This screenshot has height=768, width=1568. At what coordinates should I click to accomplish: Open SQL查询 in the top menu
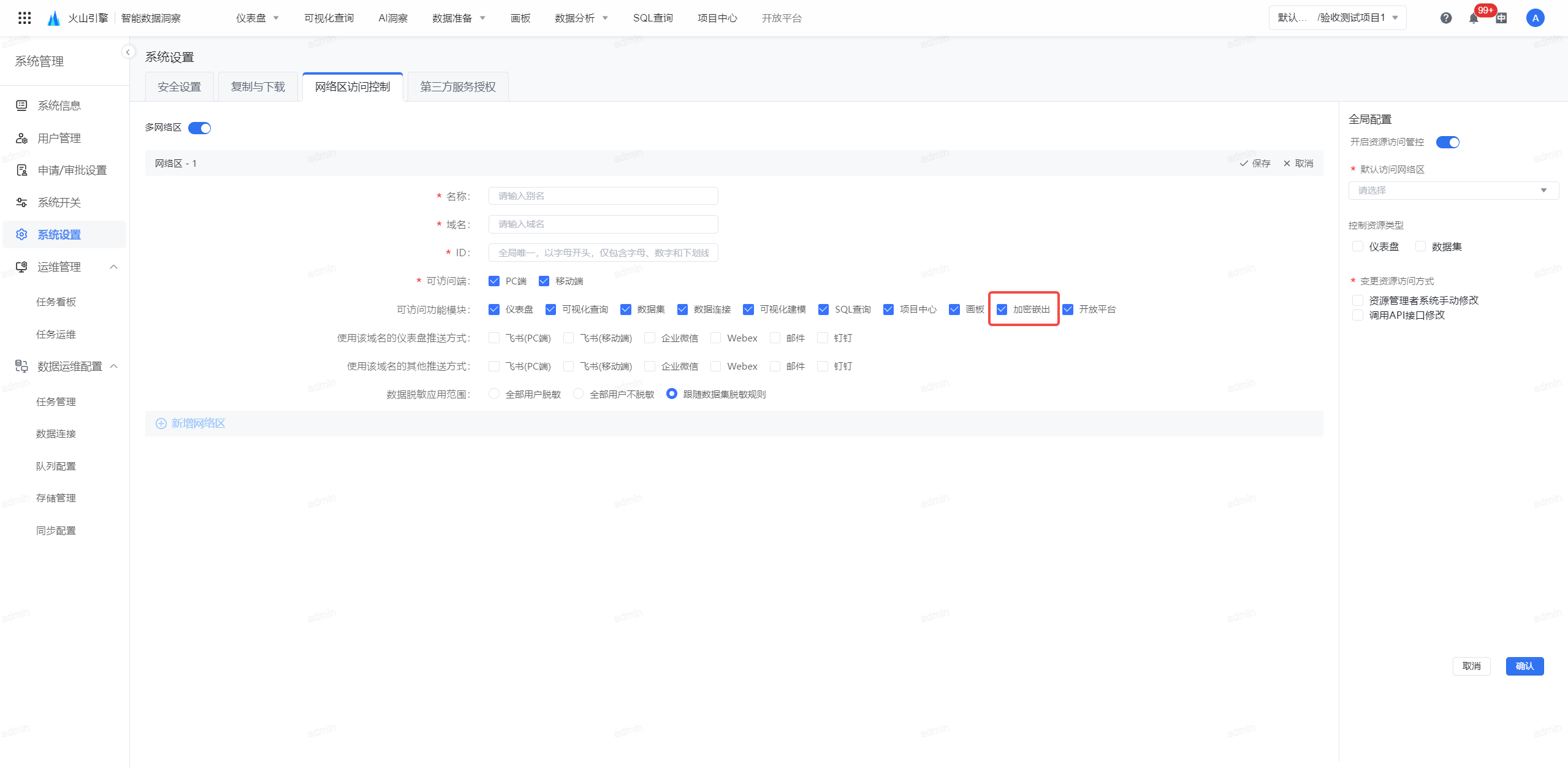click(653, 18)
